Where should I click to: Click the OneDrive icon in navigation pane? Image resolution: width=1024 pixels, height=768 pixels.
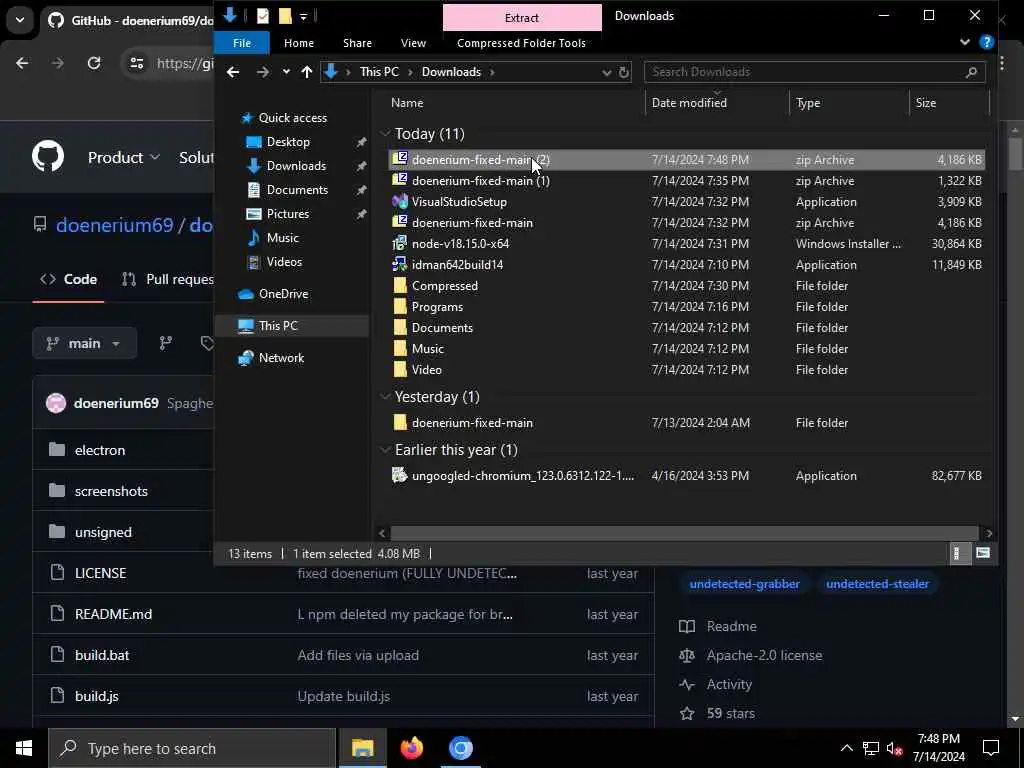(x=246, y=294)
